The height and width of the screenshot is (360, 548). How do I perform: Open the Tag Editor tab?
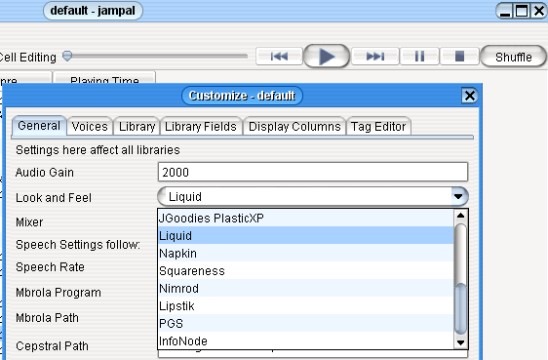(378, 127)
